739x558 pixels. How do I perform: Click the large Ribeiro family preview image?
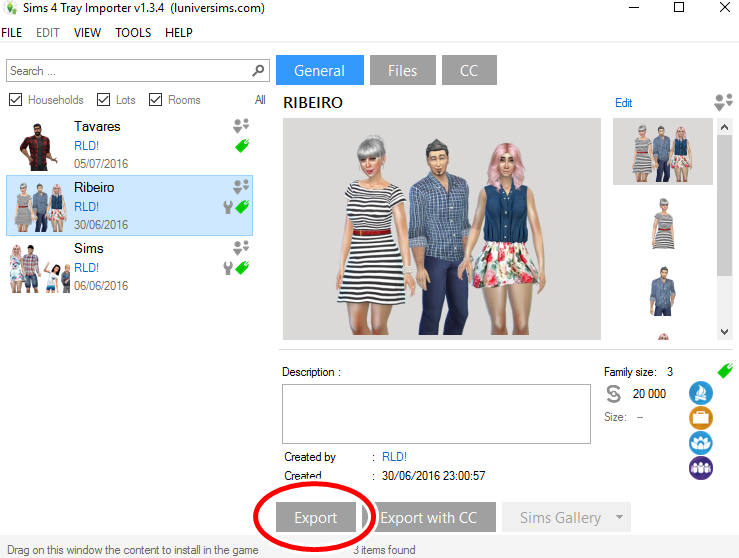pos(442,229)
